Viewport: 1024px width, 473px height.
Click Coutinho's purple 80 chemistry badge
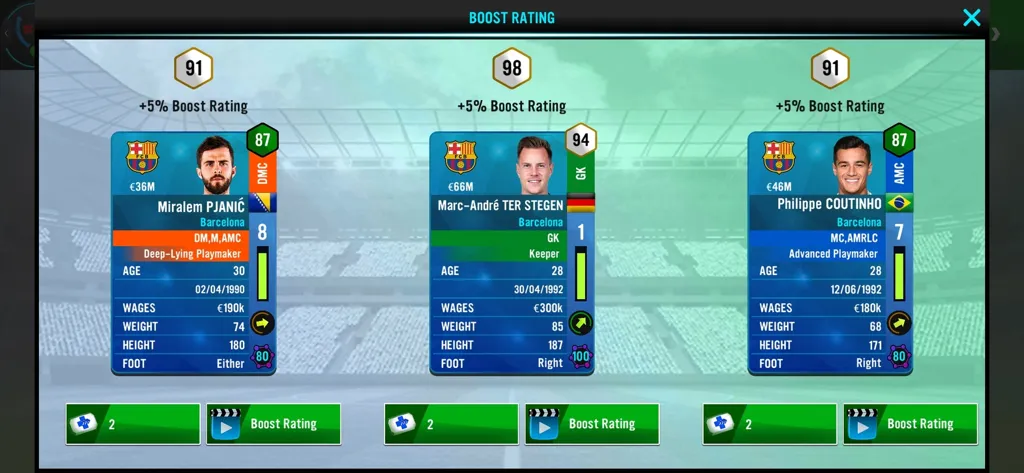tap(899, 357)
